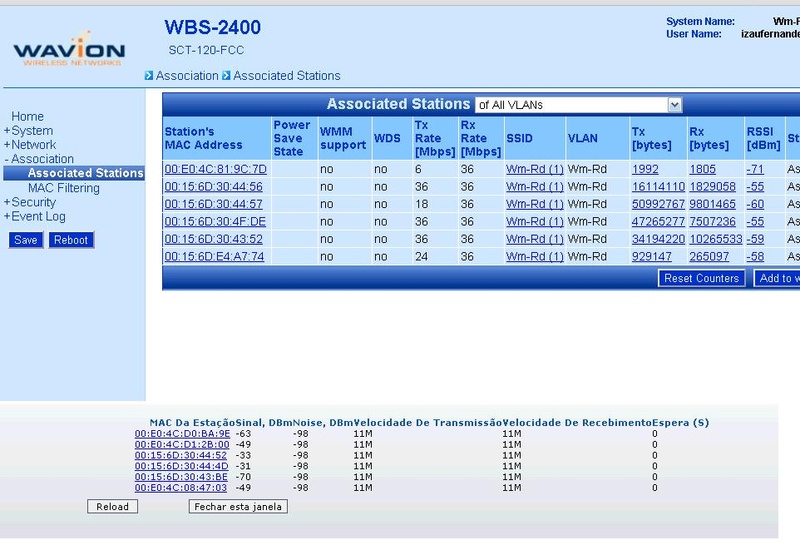Click RSSI value -60
This screenshot has width=800, height=545.
755,204
